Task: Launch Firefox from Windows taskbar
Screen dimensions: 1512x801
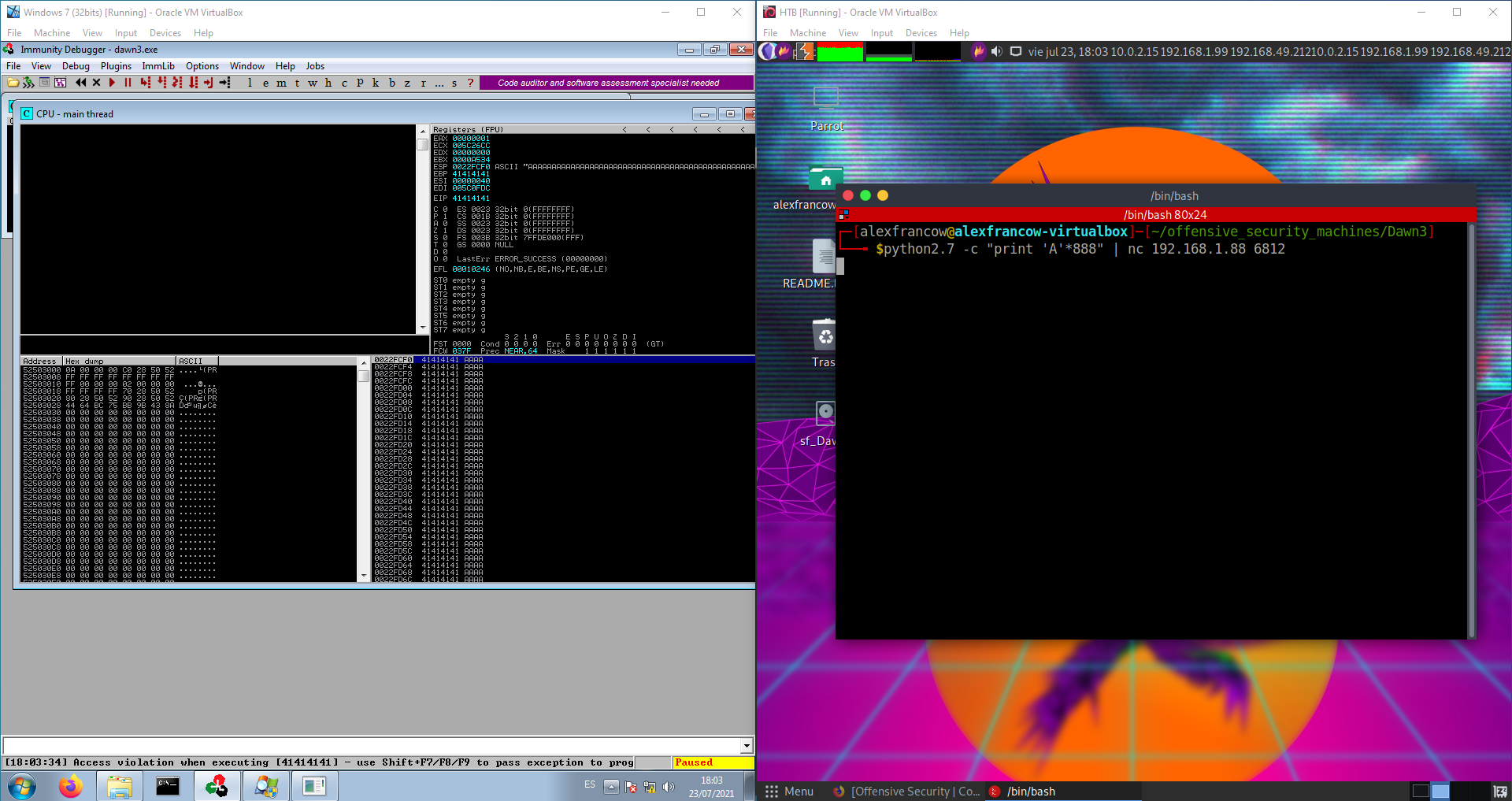Action: coord(71,786)
